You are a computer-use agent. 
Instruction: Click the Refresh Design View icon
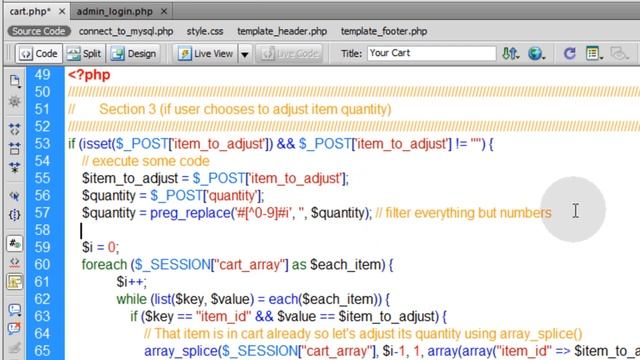569,53
